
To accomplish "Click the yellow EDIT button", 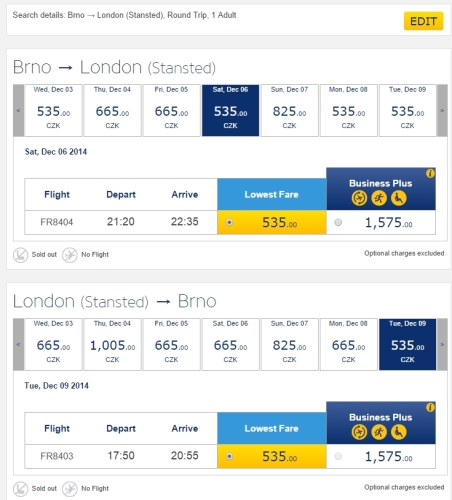I will 424,21.
